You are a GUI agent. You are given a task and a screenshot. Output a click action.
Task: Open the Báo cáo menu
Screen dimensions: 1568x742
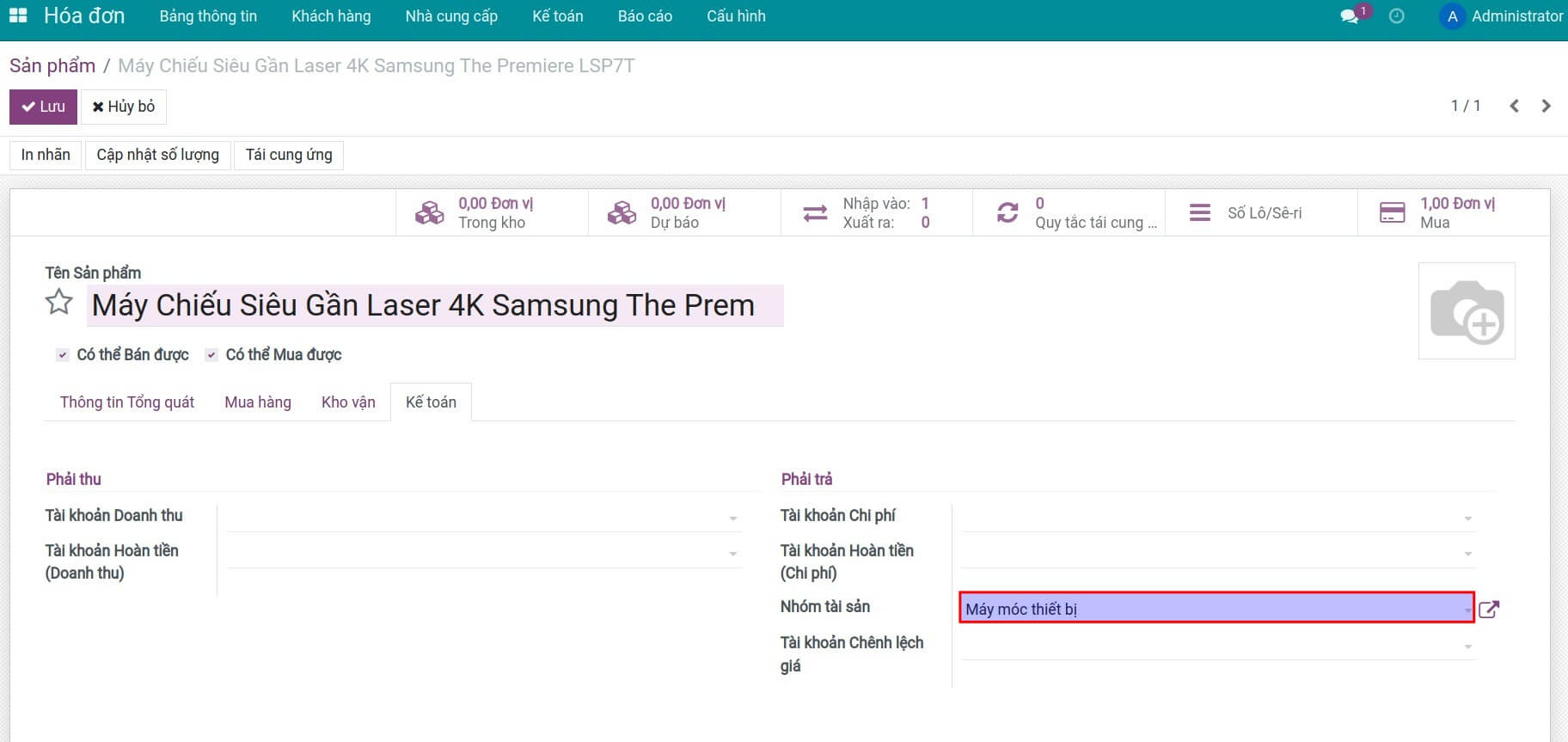pos(645,16)
